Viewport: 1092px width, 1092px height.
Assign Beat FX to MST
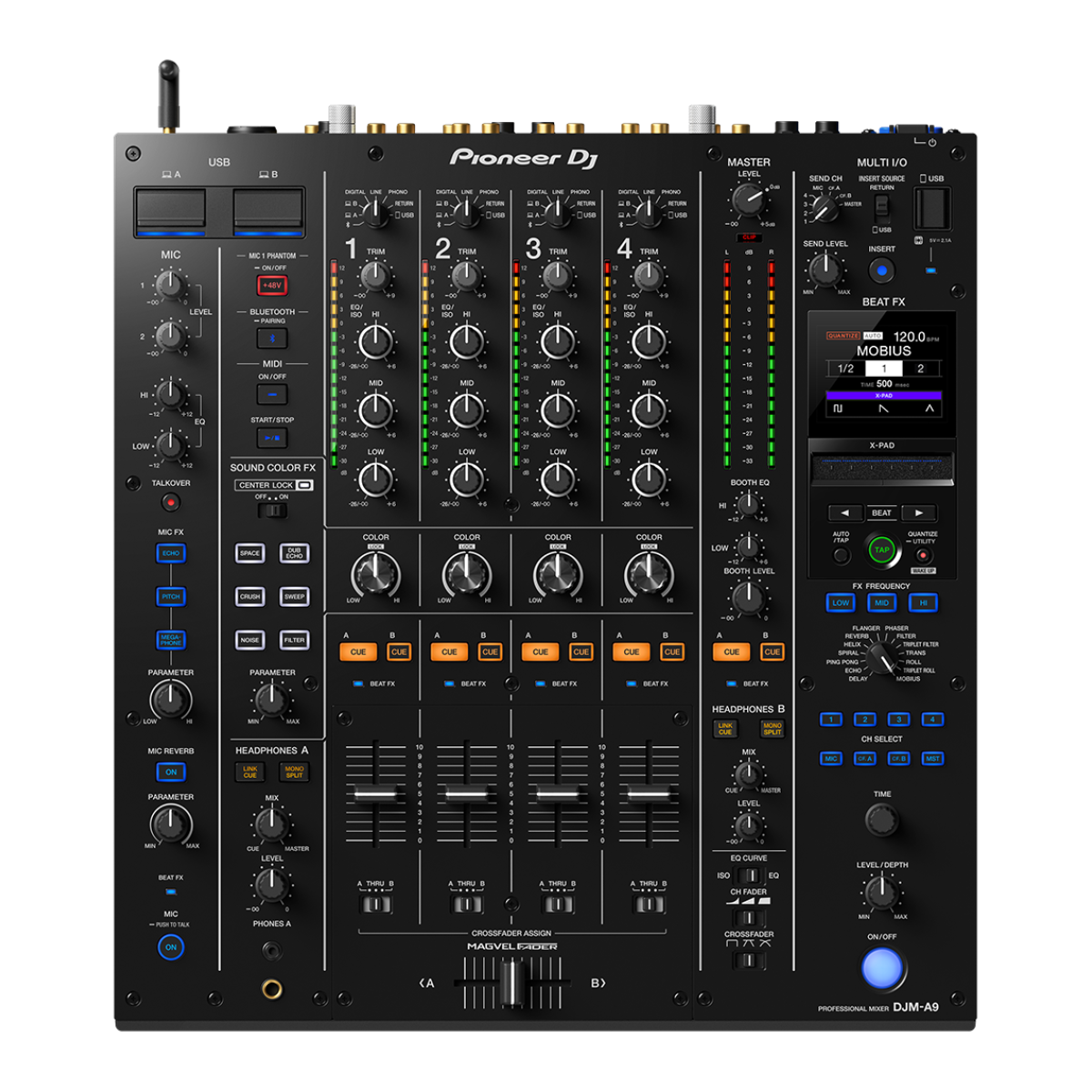[932, 758]
